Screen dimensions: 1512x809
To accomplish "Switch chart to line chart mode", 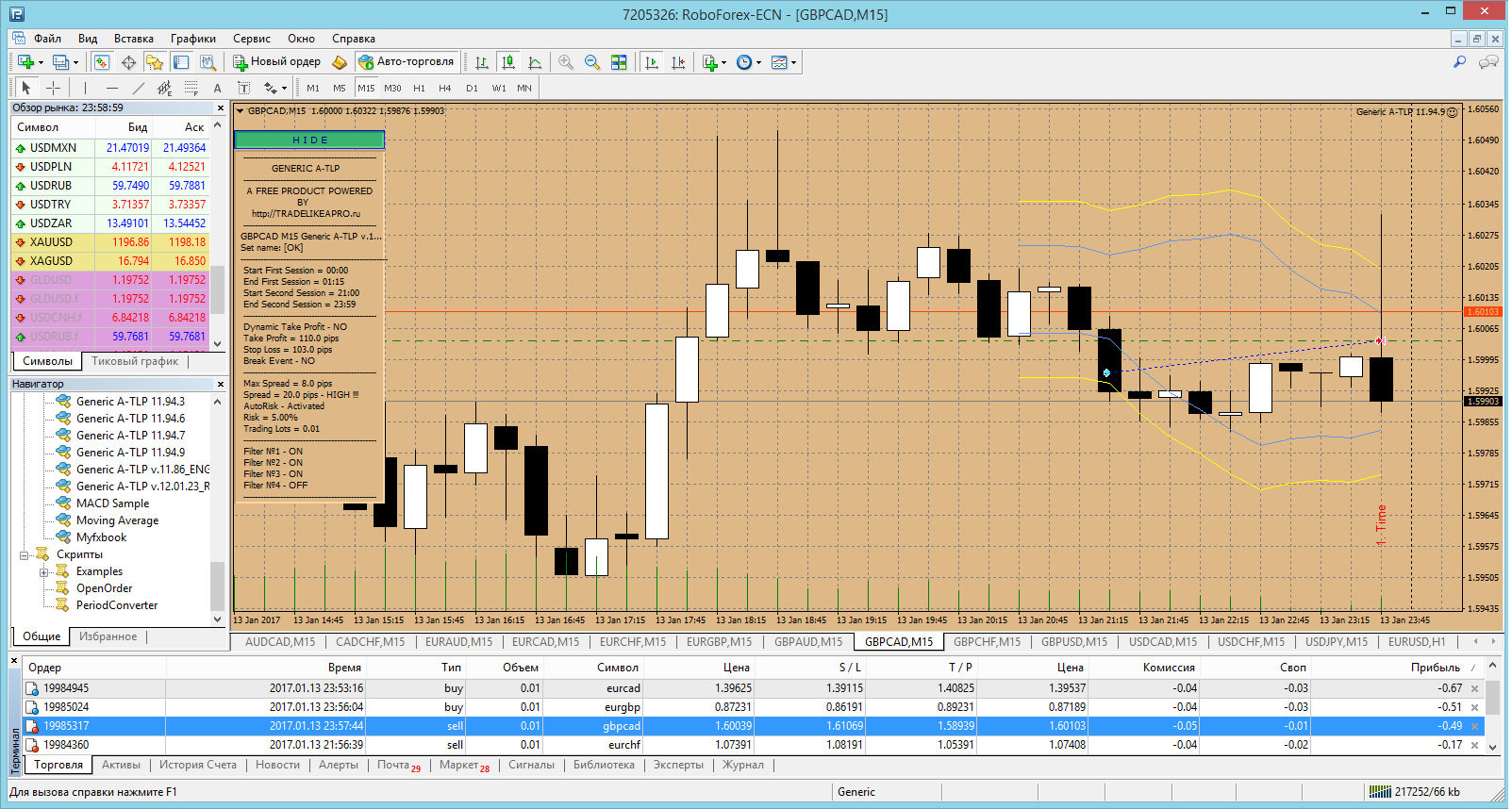I will click(x=535, y=62).
